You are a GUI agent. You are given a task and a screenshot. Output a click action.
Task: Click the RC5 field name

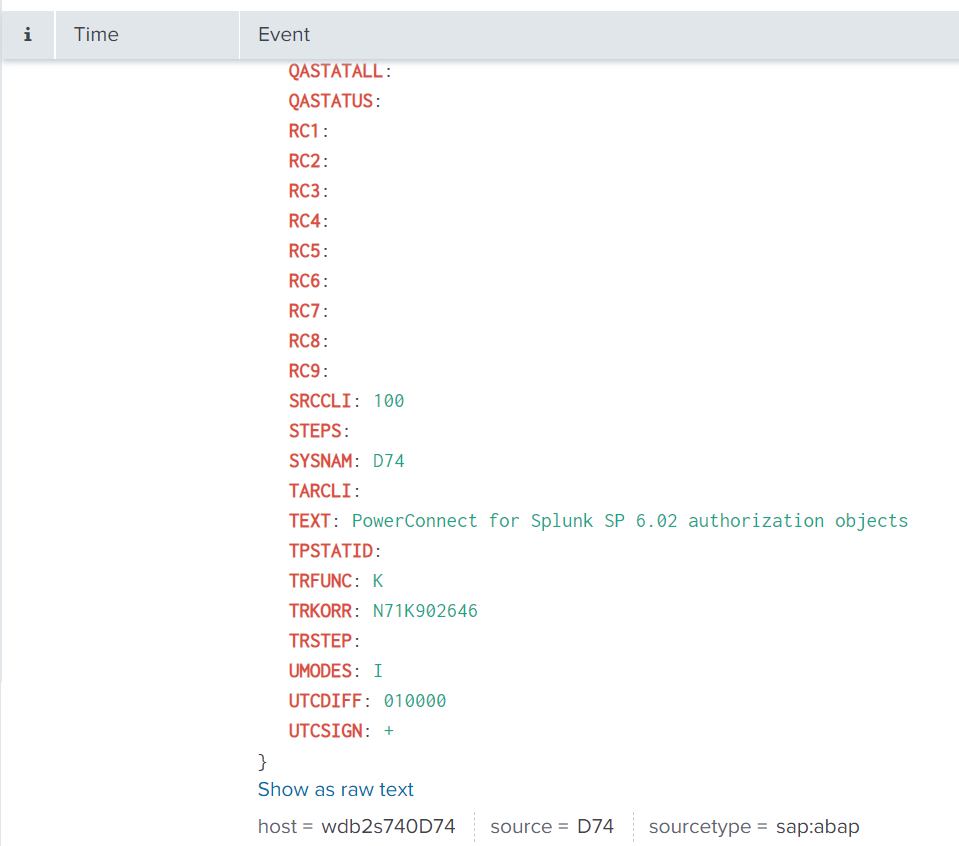click(x=305, y=251)
